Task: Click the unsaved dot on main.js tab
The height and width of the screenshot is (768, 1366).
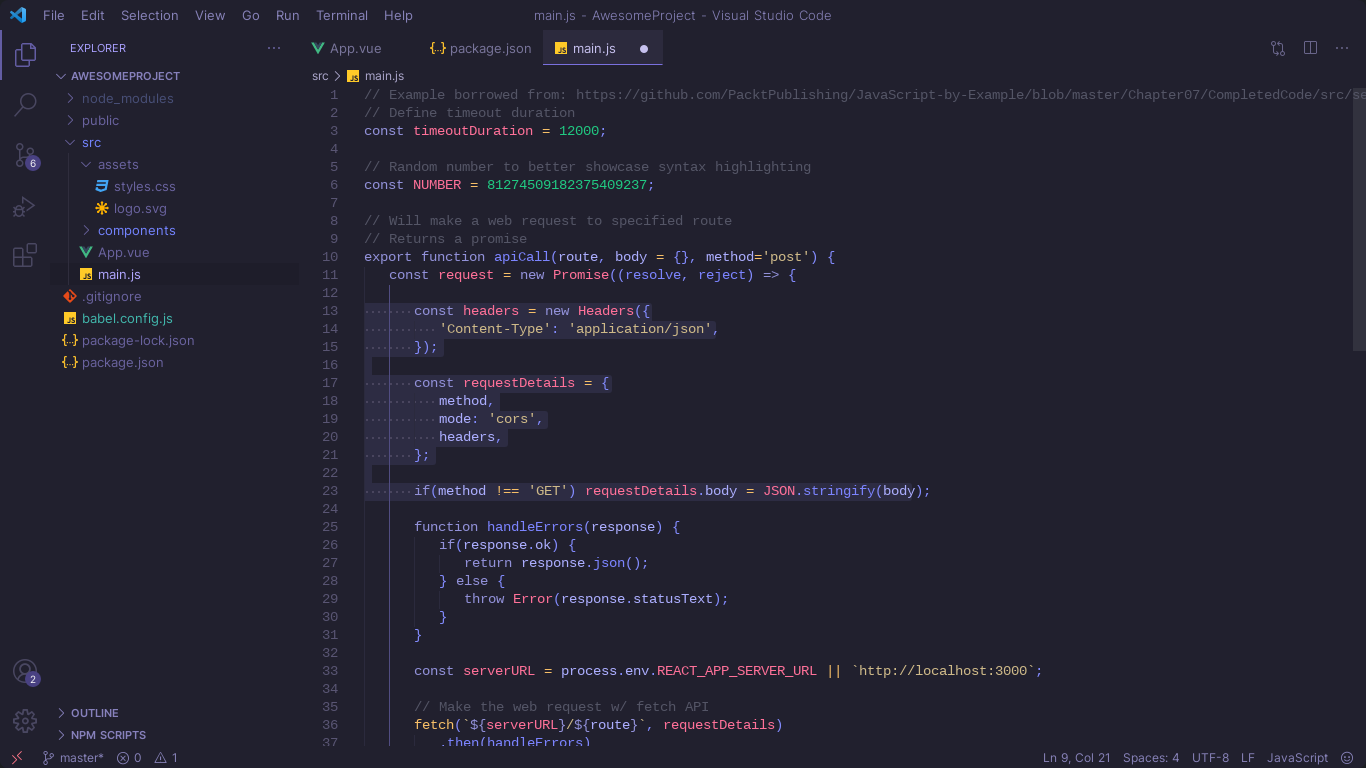Action: 644,48
